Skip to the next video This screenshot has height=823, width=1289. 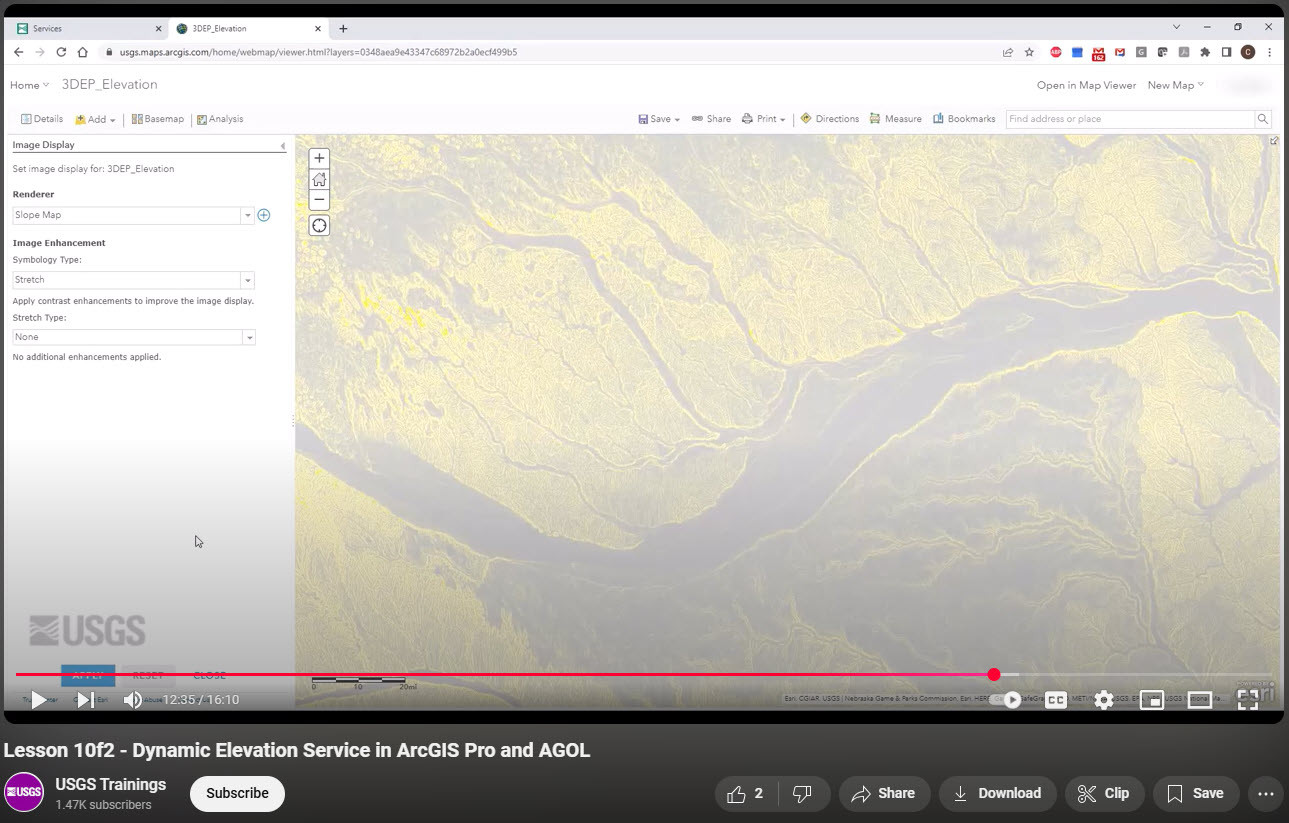(x=86, y=700)
